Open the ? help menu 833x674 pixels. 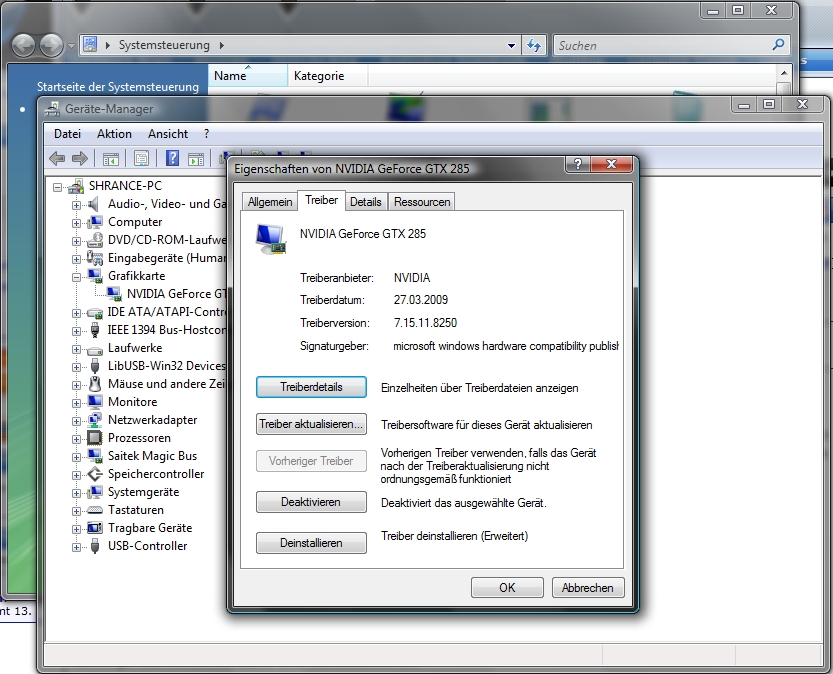207,134
